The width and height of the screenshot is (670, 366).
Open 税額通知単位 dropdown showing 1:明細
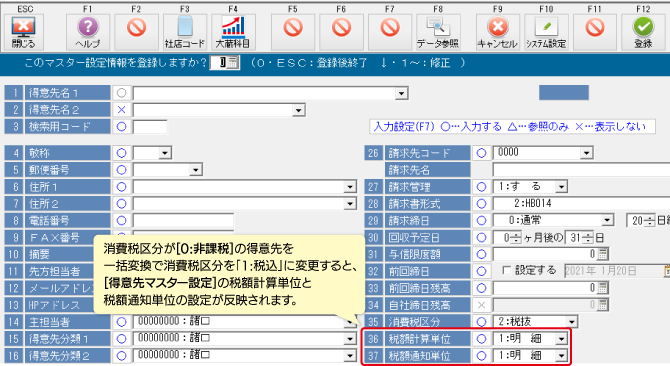click(x=561, y=356)
